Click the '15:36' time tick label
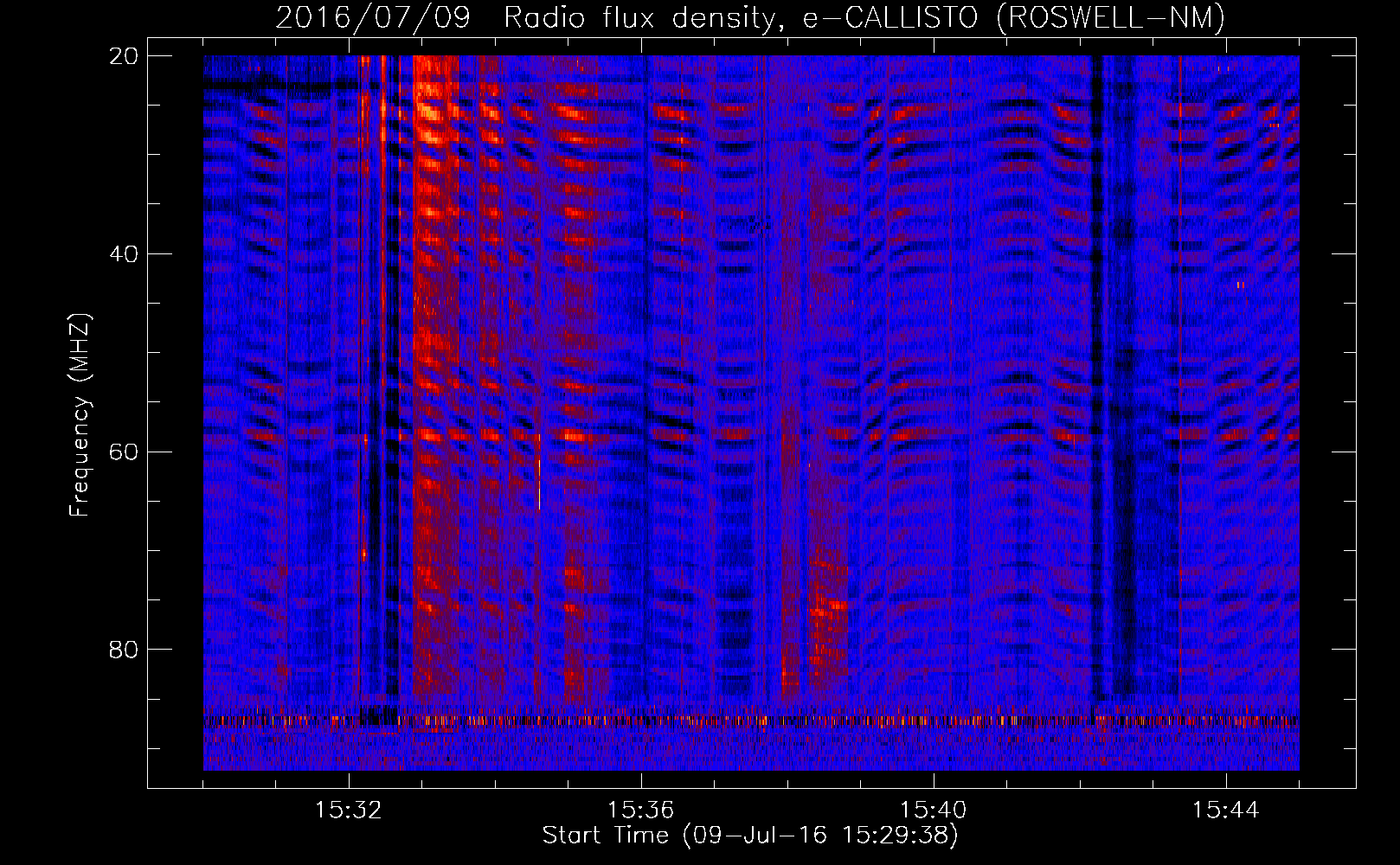Screen dimensions: 1400x865 coord(640,811)
